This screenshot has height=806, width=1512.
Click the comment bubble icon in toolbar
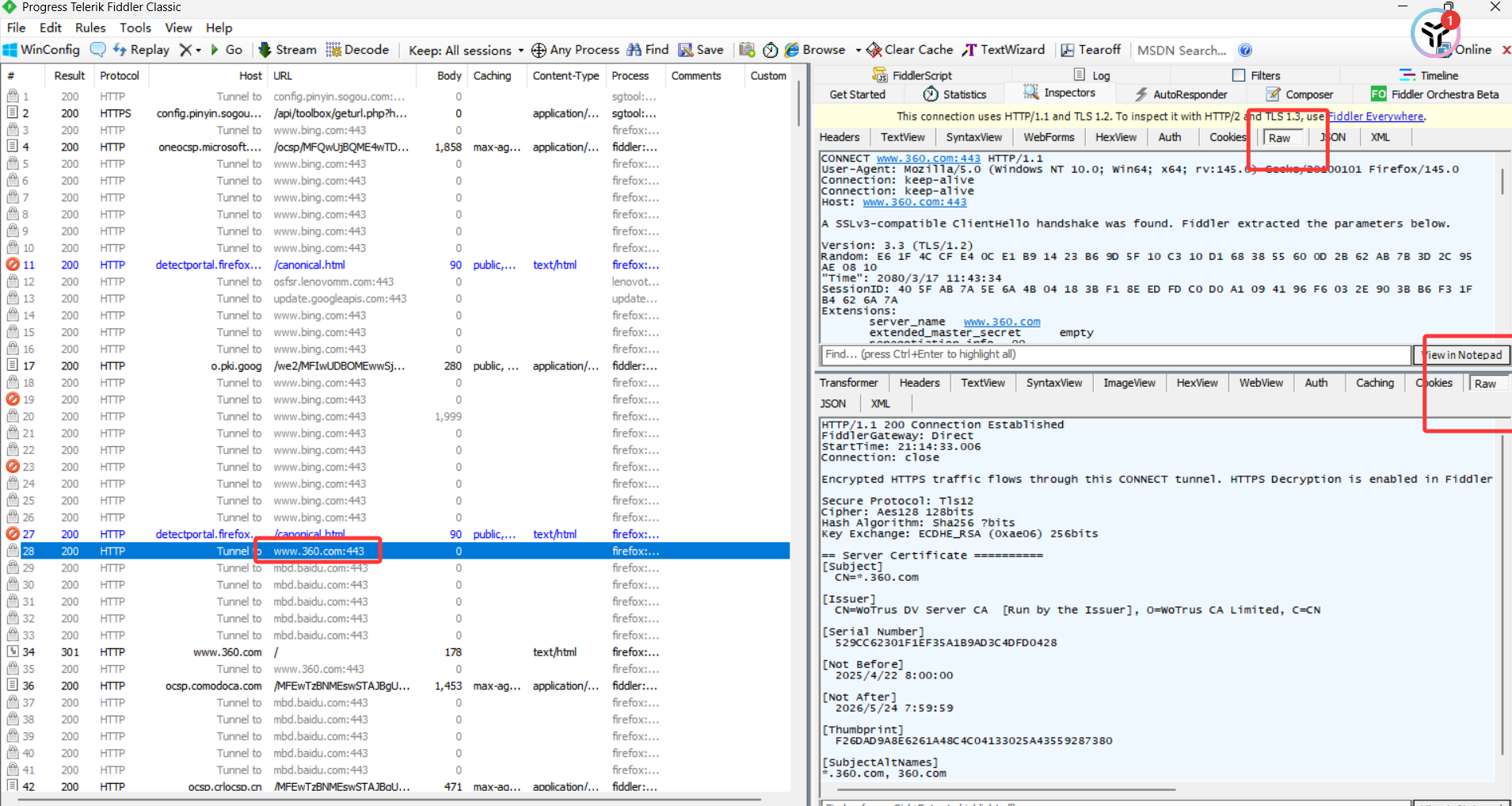pyautogui.click(x=98, y=49)
